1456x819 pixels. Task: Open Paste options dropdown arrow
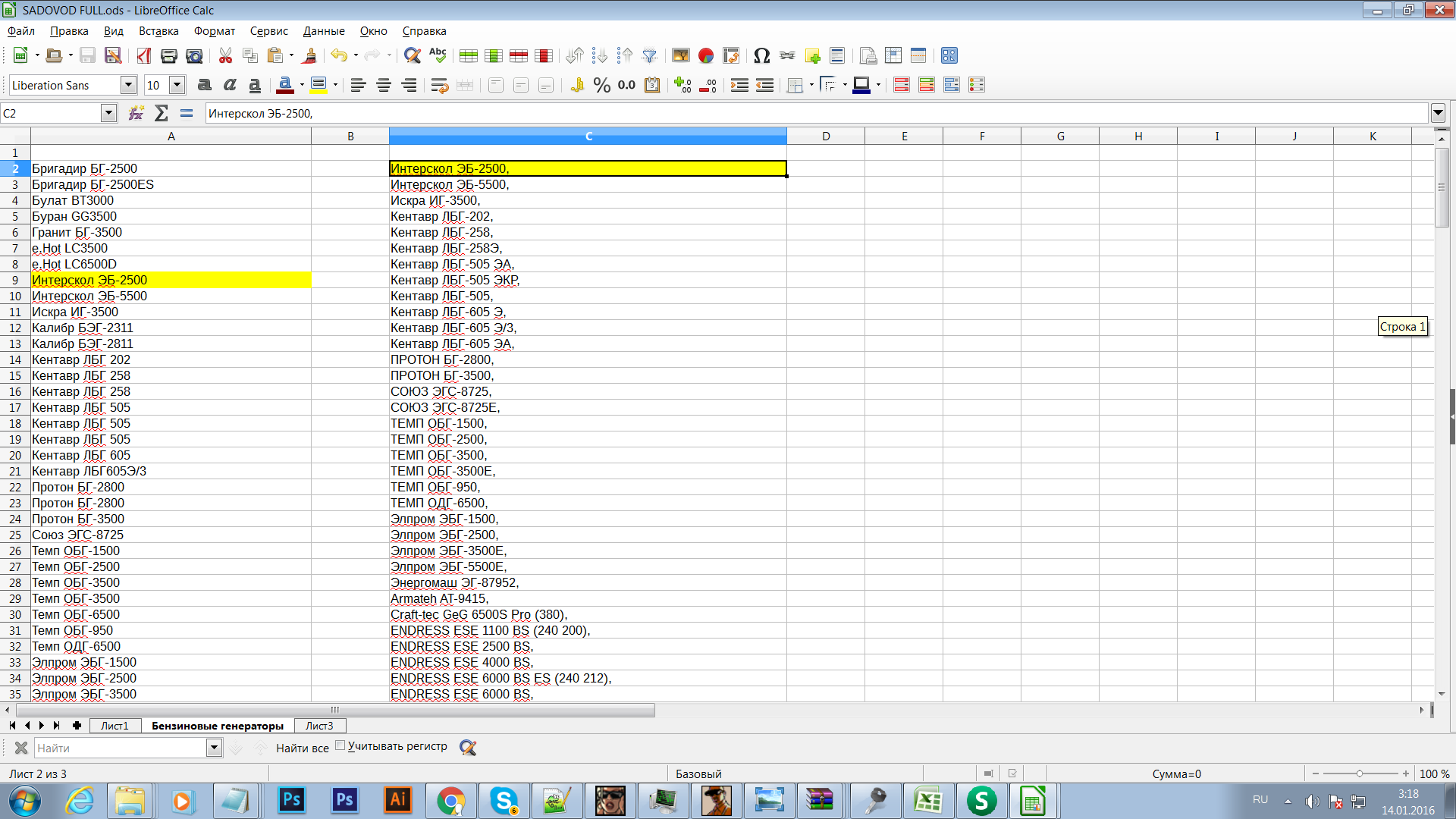pyautogui.click(x=292, y=55)
